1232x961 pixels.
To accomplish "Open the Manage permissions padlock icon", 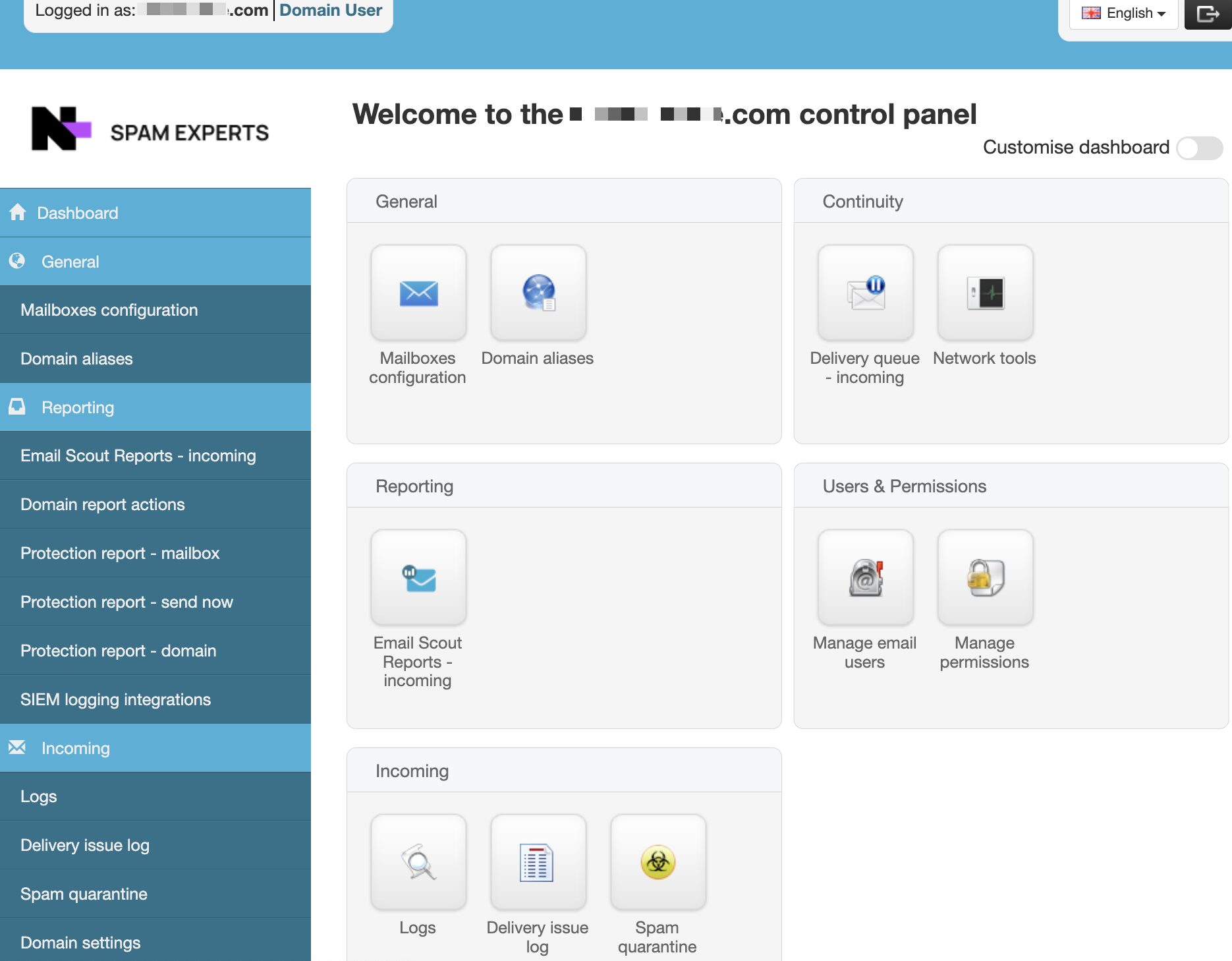I will 985,578.
